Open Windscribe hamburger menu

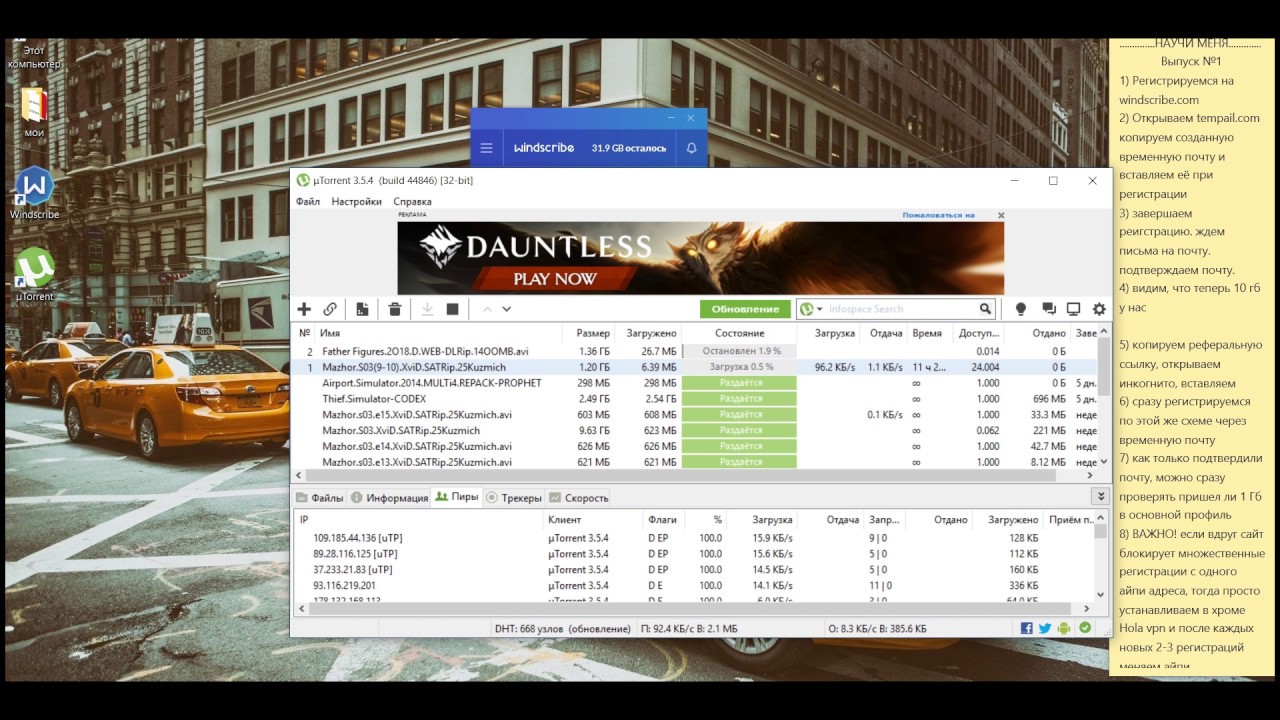click(x=486, y=148)
